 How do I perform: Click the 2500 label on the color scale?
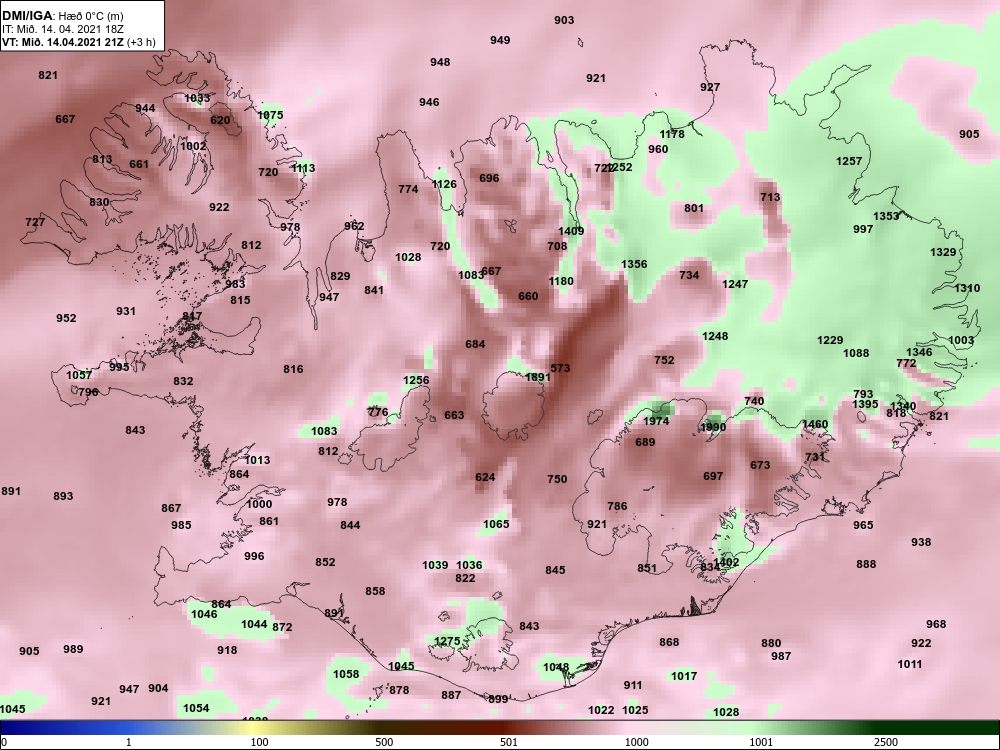pos(885,742)
